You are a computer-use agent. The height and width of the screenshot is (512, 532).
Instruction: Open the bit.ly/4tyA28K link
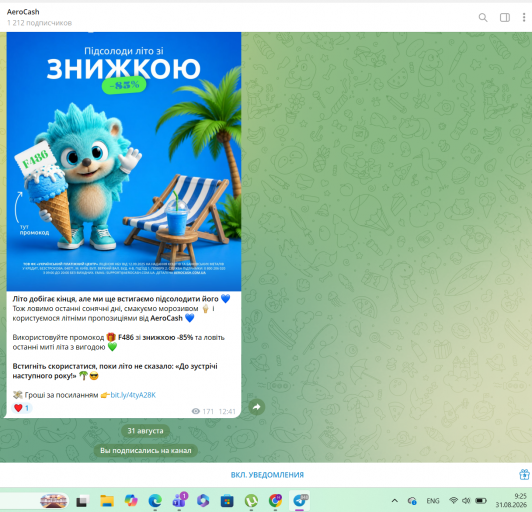[x=133, y=395]
